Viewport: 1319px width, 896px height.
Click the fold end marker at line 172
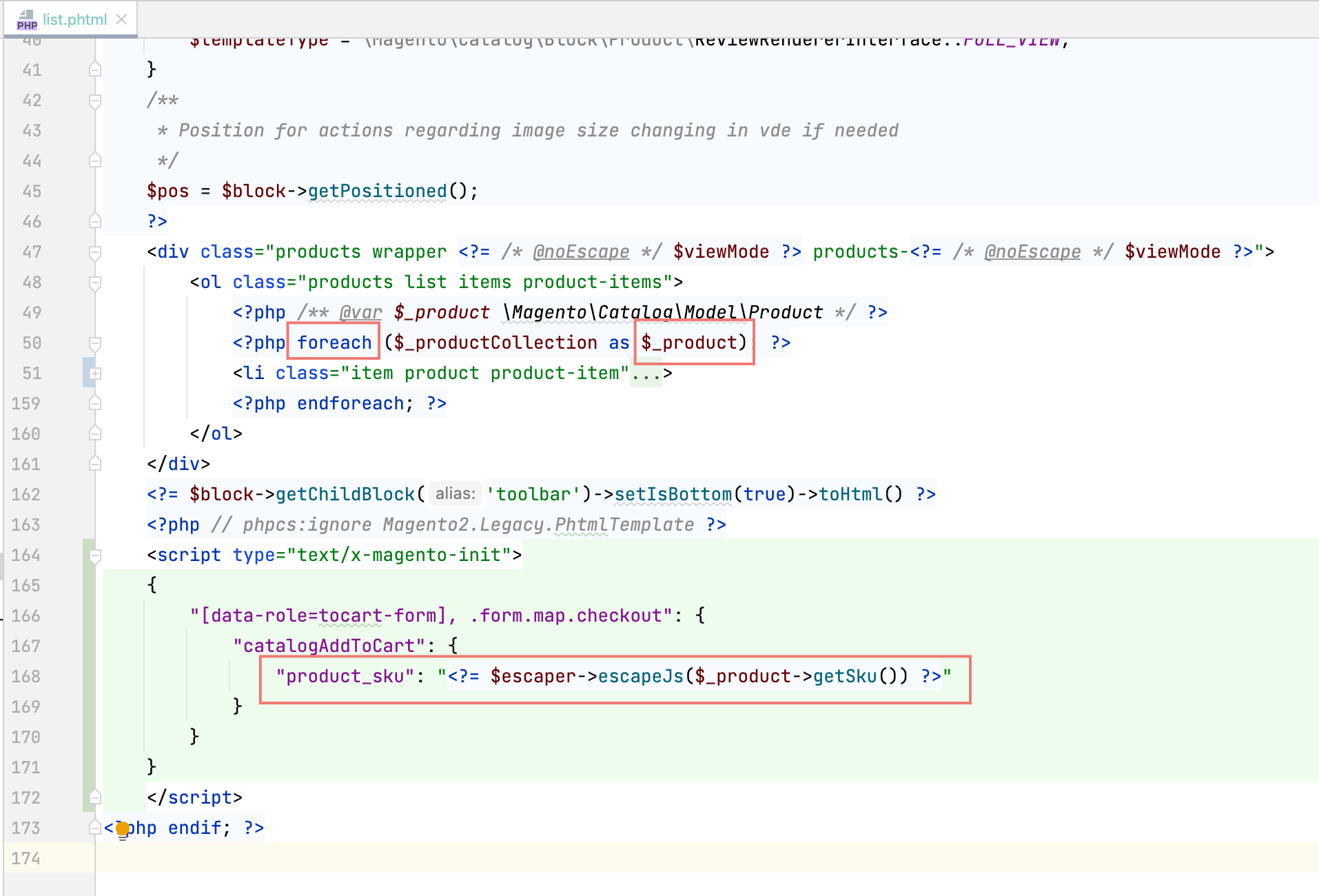coord(95,797)
